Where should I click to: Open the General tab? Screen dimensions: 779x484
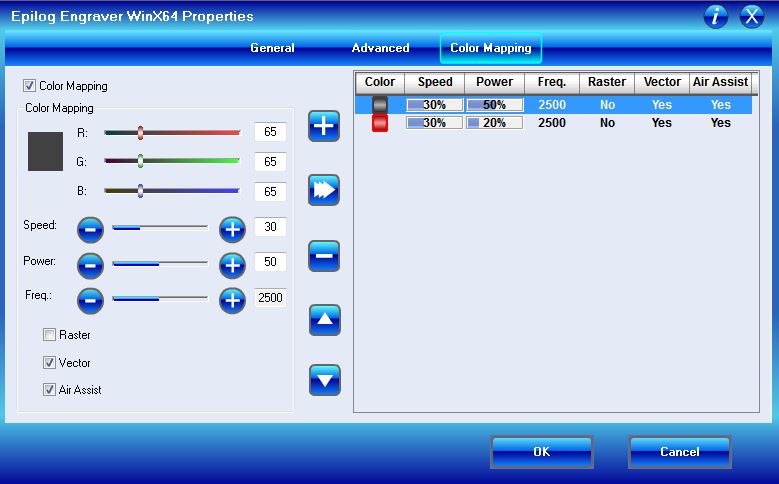click(272, 48)
